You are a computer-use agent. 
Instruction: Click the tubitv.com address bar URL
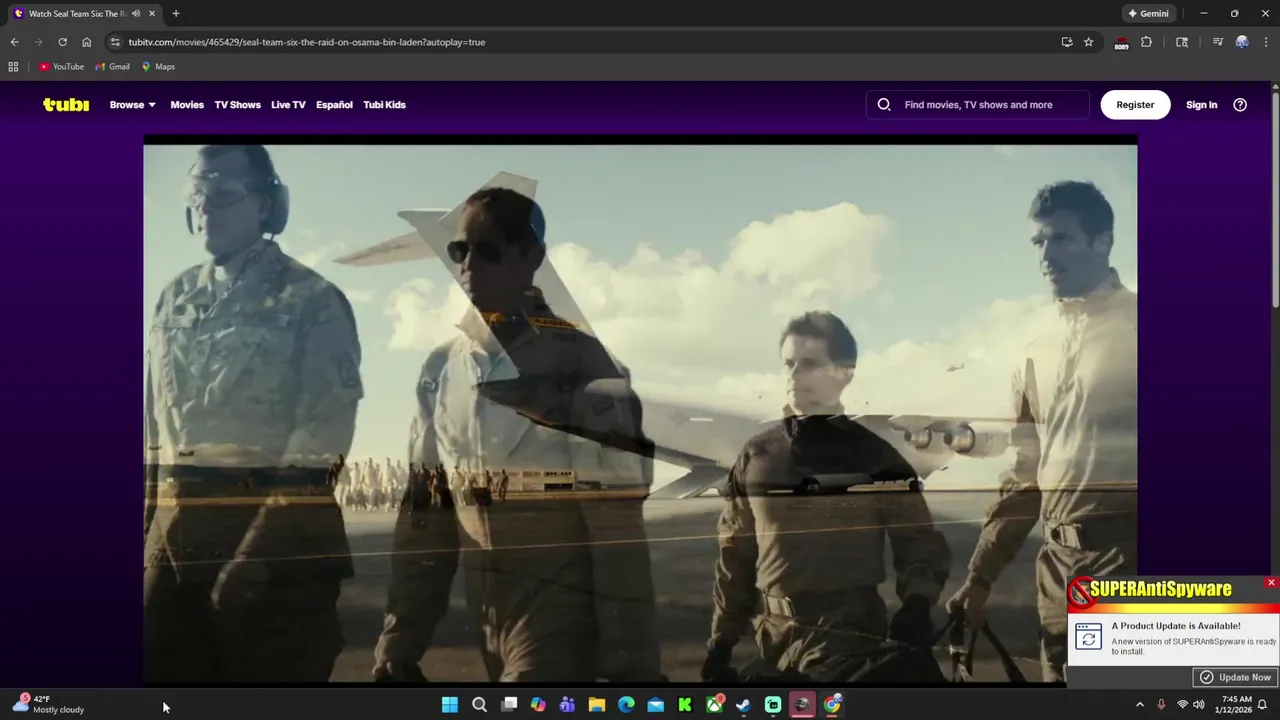coord(306,42)
